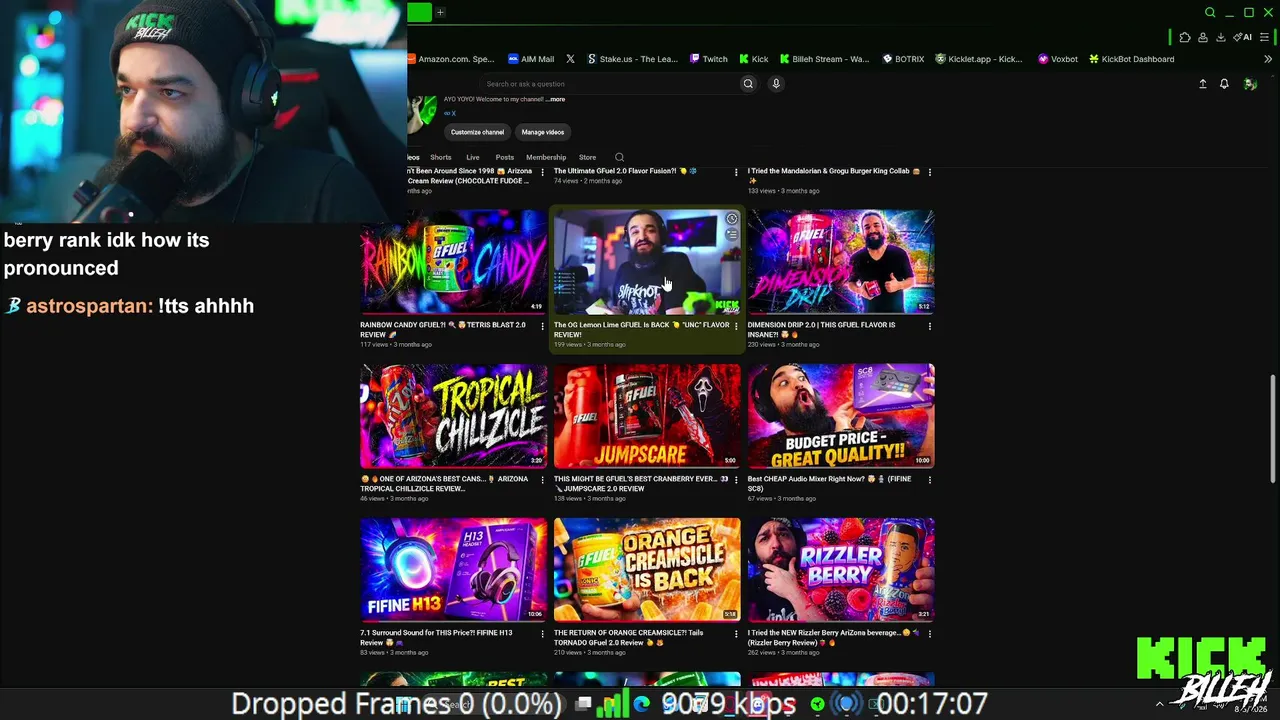This screenshot has width=1280, height=720.
Task: Open the Rainbow Candy GFuel video thumbnail
Action: tap(454, 262)
